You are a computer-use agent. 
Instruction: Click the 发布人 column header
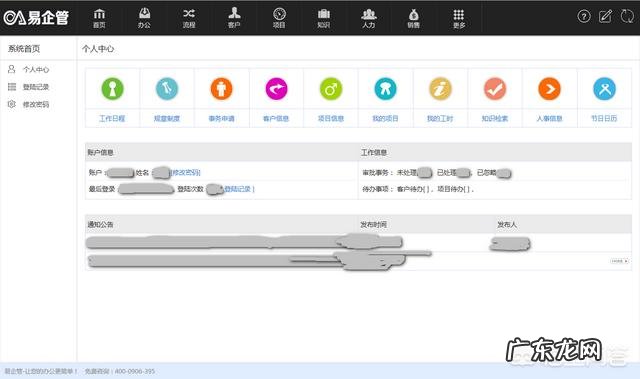507,224
